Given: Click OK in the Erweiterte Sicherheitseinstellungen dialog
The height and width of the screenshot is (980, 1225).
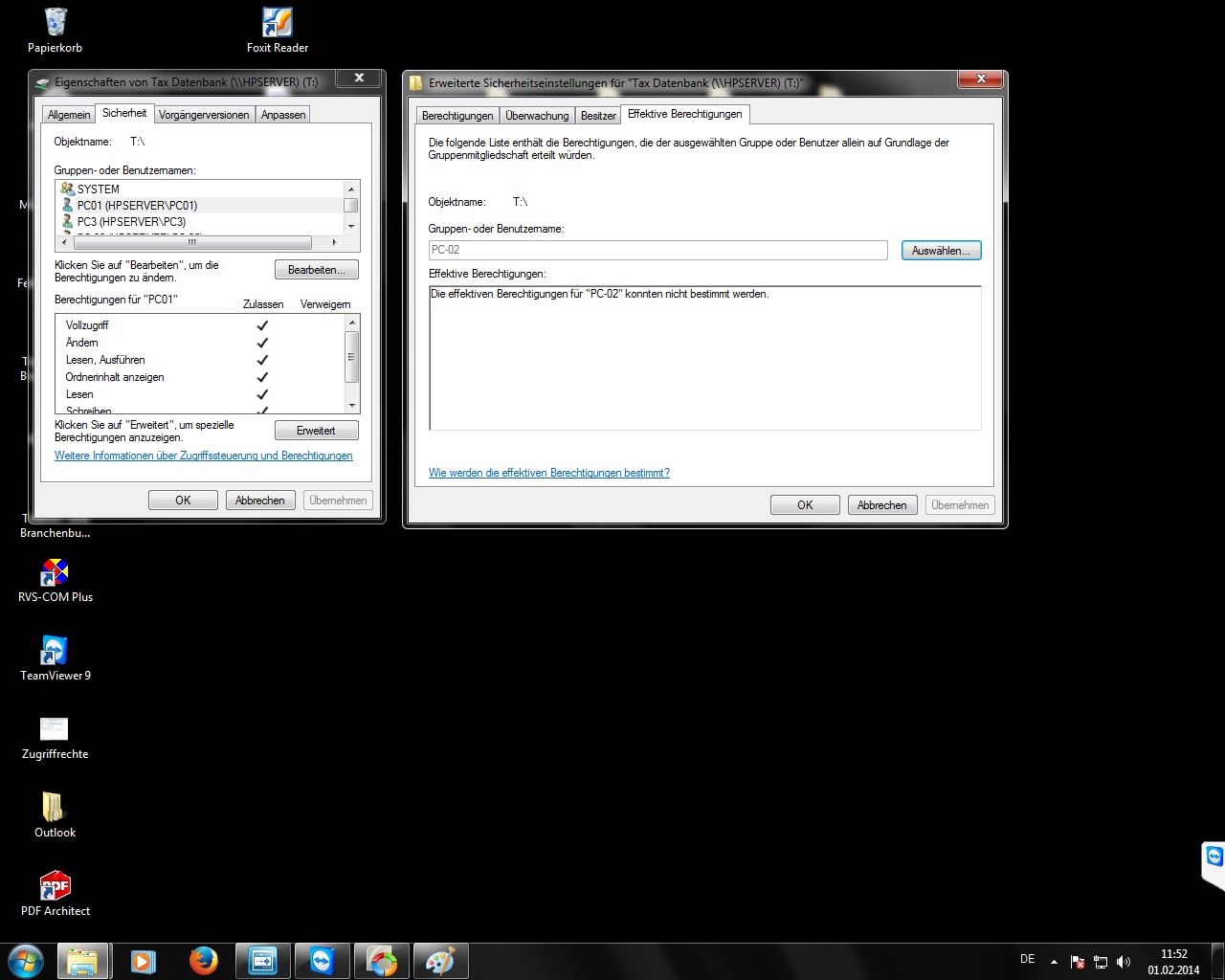Looking at the screenshot, I should 805,505.
